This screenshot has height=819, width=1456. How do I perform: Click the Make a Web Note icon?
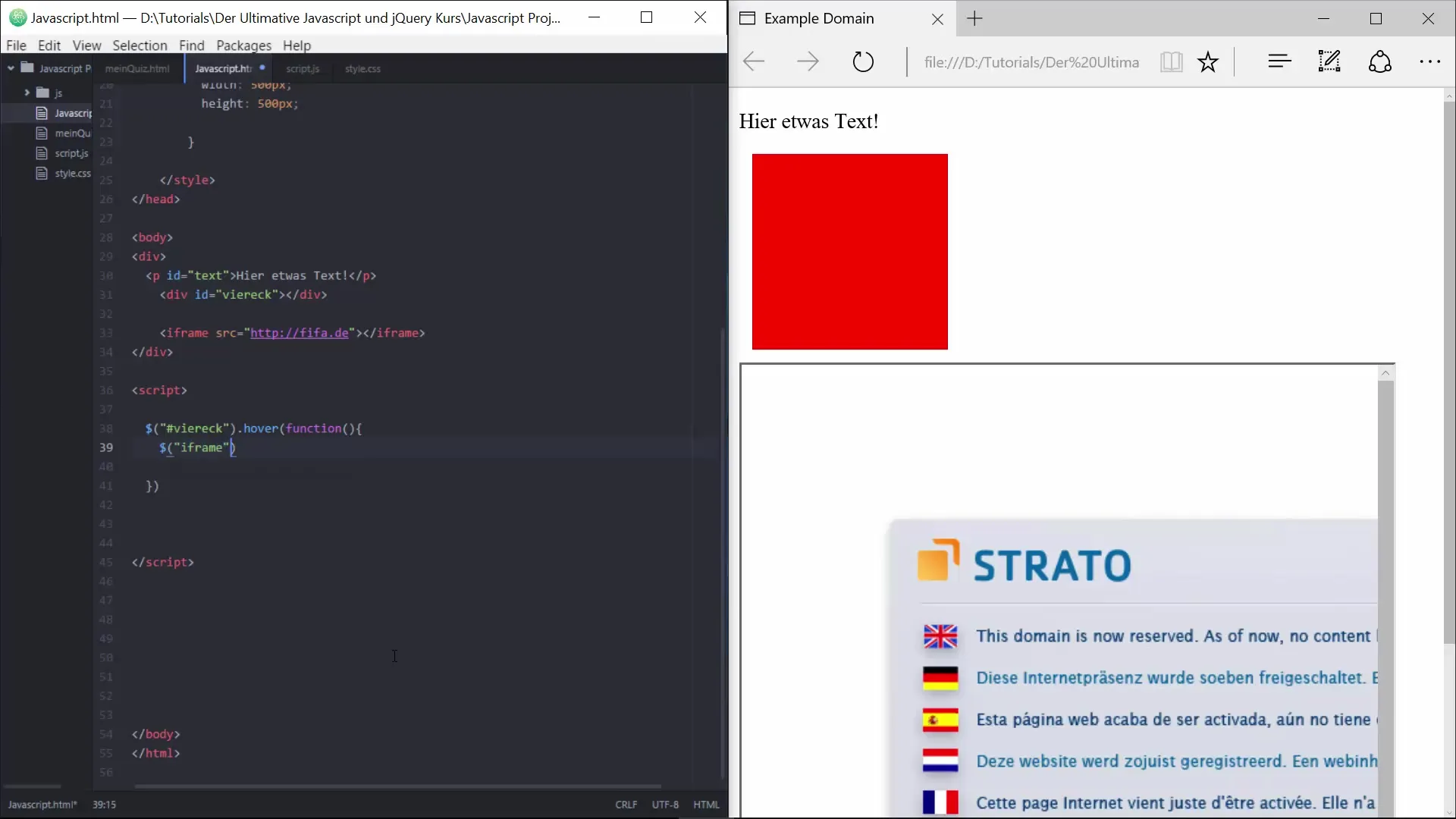(x=1329, y=61)
